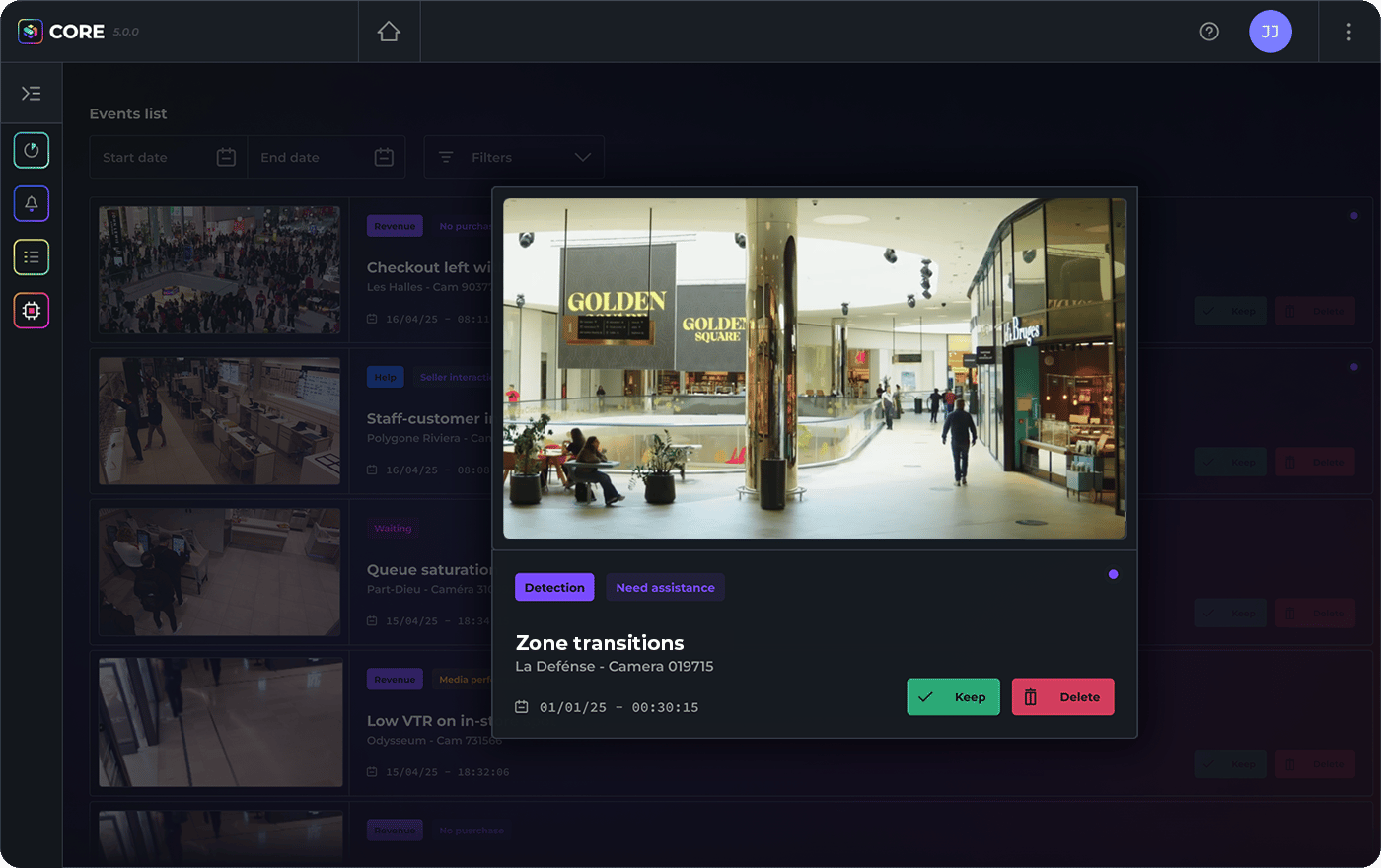Click the End date field

tap(327, 157)
